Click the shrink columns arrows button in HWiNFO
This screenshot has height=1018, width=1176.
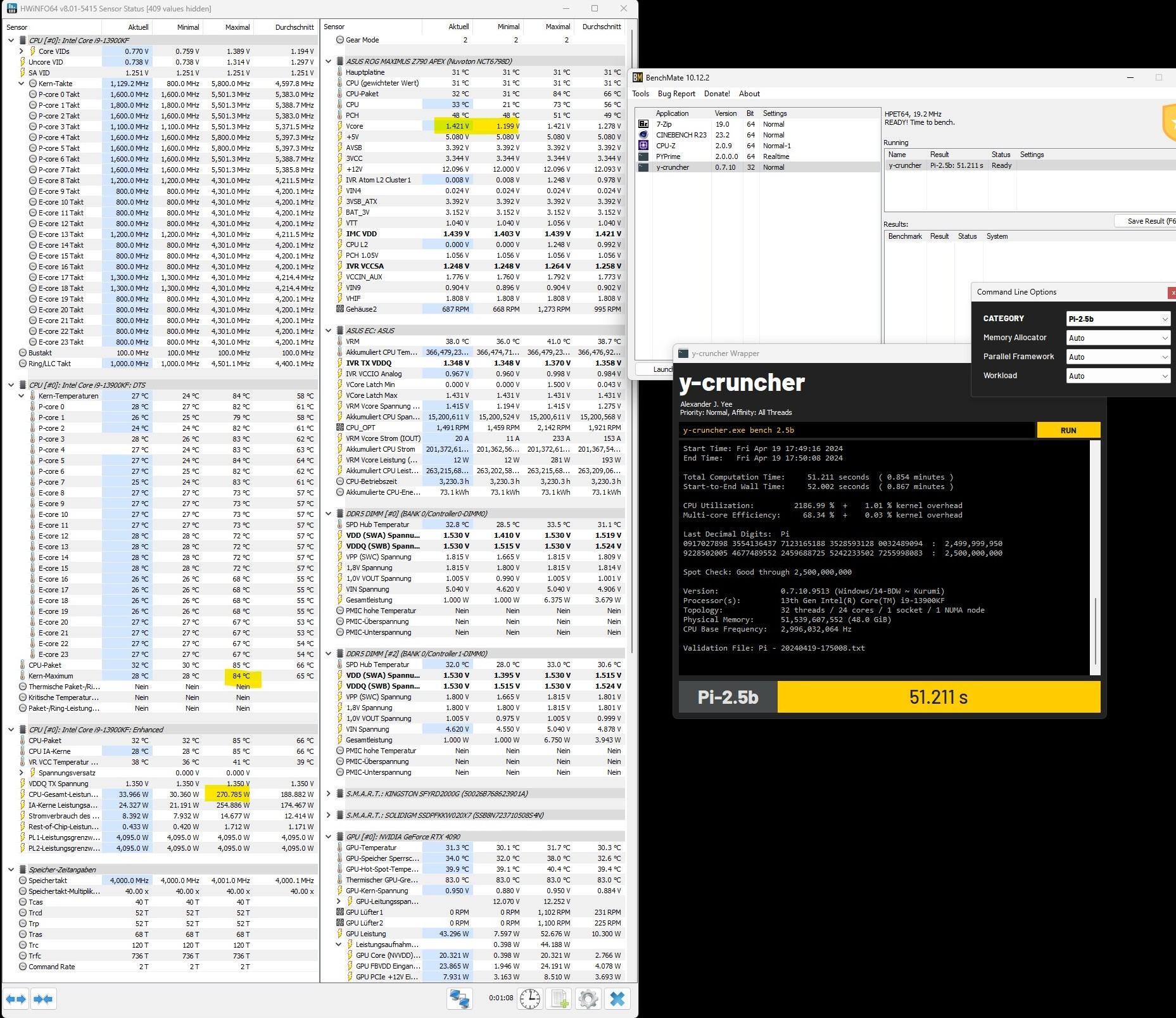(x=43, y=999)
